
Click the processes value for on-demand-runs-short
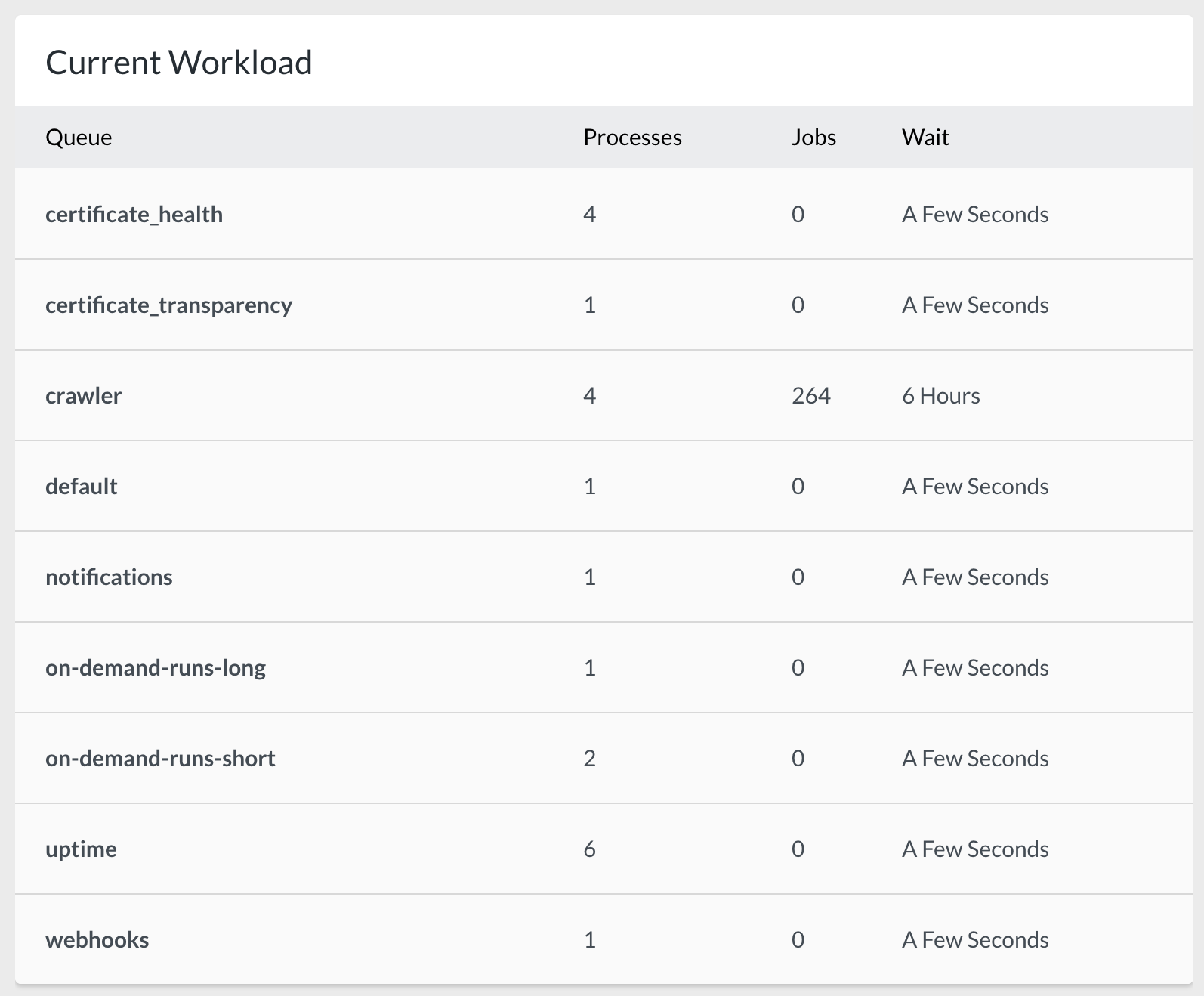pos(590,759)
